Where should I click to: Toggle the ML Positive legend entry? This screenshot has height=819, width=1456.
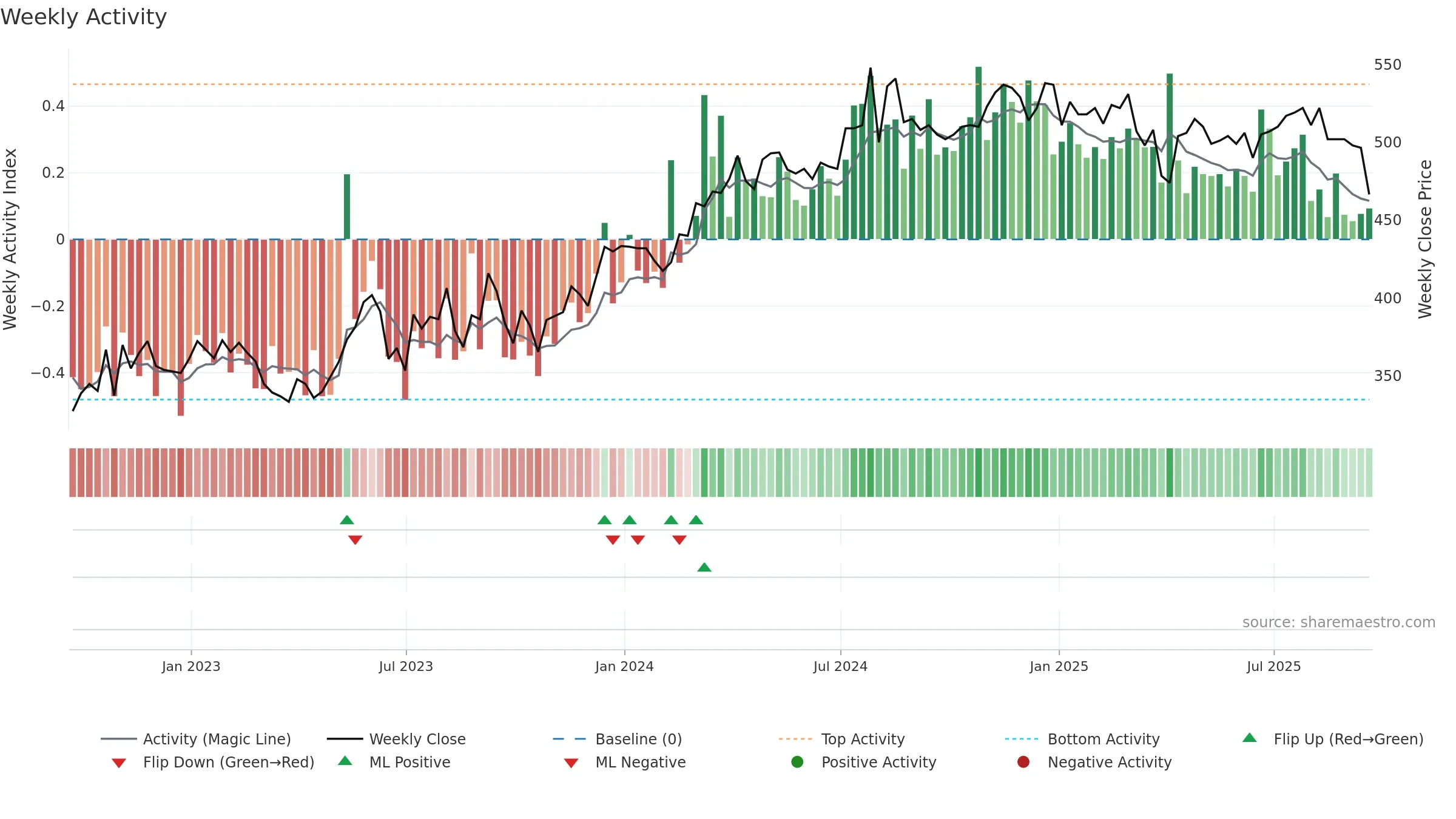(x=394, y=762)
